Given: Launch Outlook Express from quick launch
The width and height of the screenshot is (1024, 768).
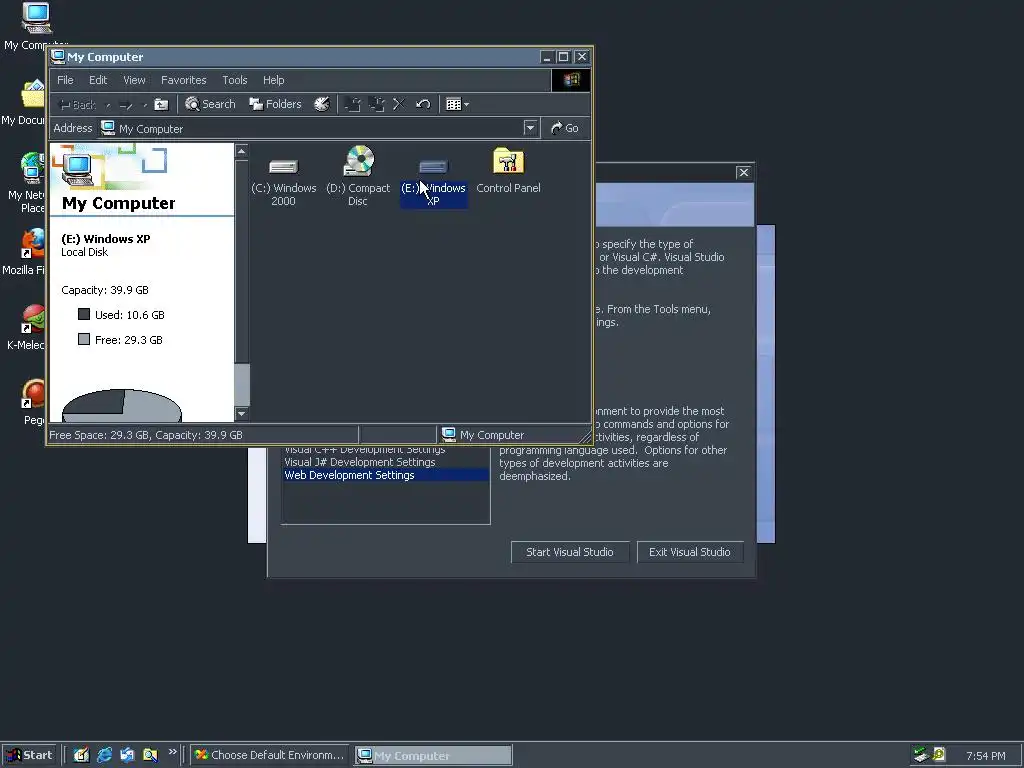Looking at the screenshot, I should pyautogui.click(x=127, y=755).
